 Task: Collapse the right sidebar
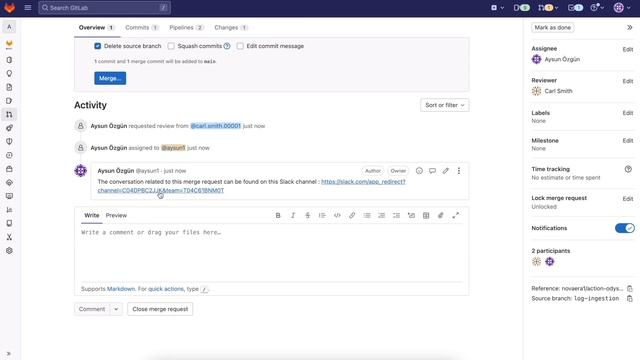pos(629,27)
